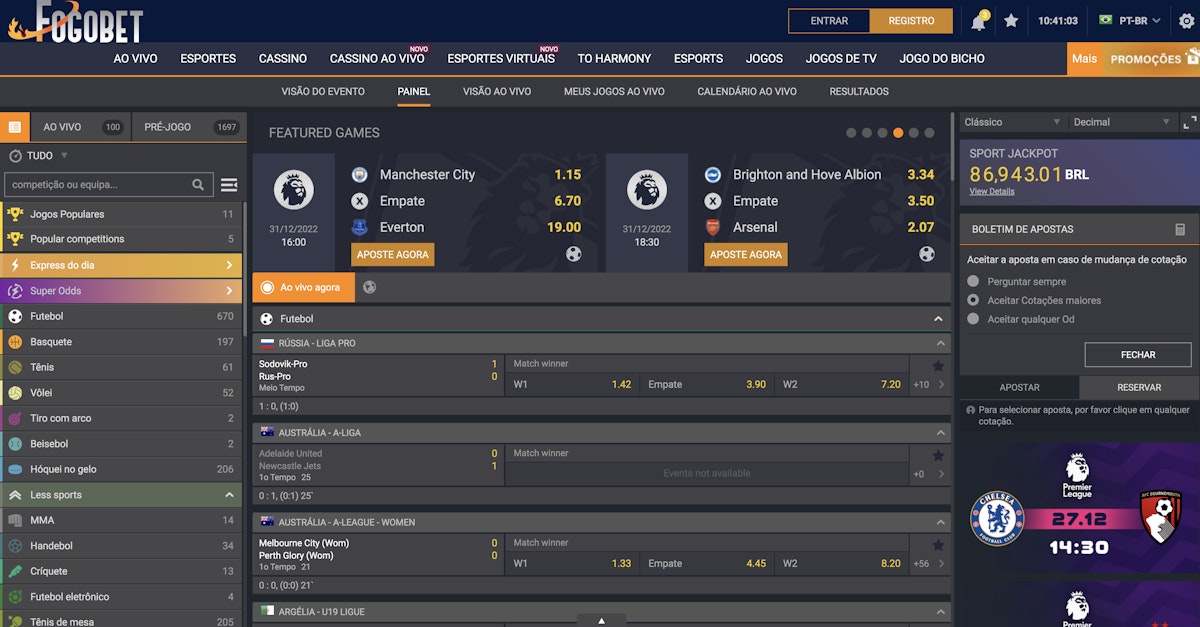Select the Tênis ball icon
Screen dimensions: 1200x627
click(15, 367)
